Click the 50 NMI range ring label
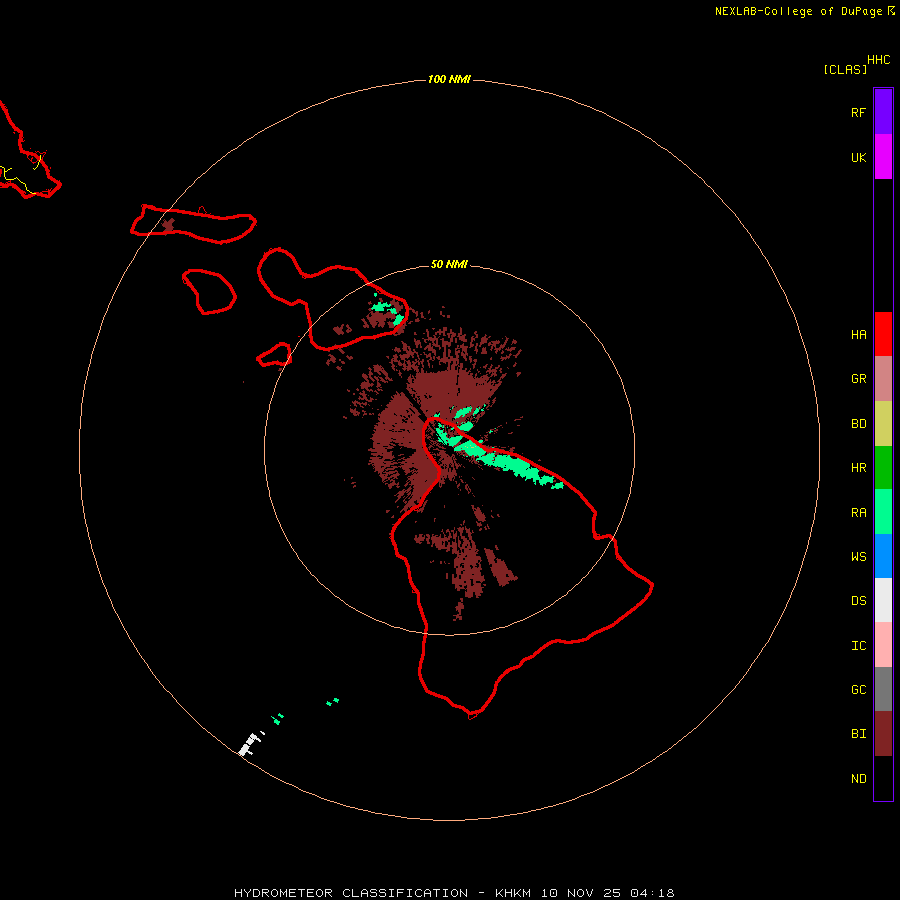Image resolution: width=900 pixels, height=900 pixels. click(x=449, y=265)
